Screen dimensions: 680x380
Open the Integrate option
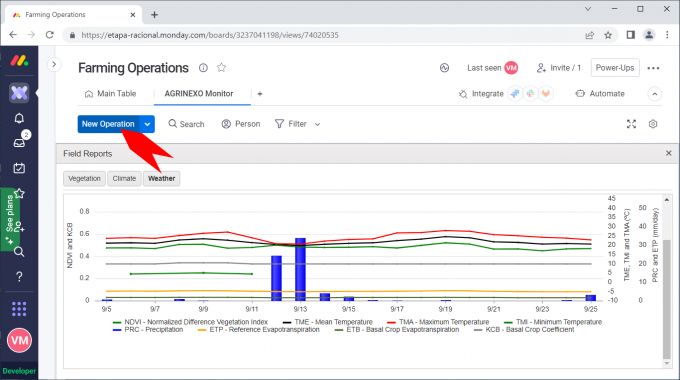481,94
